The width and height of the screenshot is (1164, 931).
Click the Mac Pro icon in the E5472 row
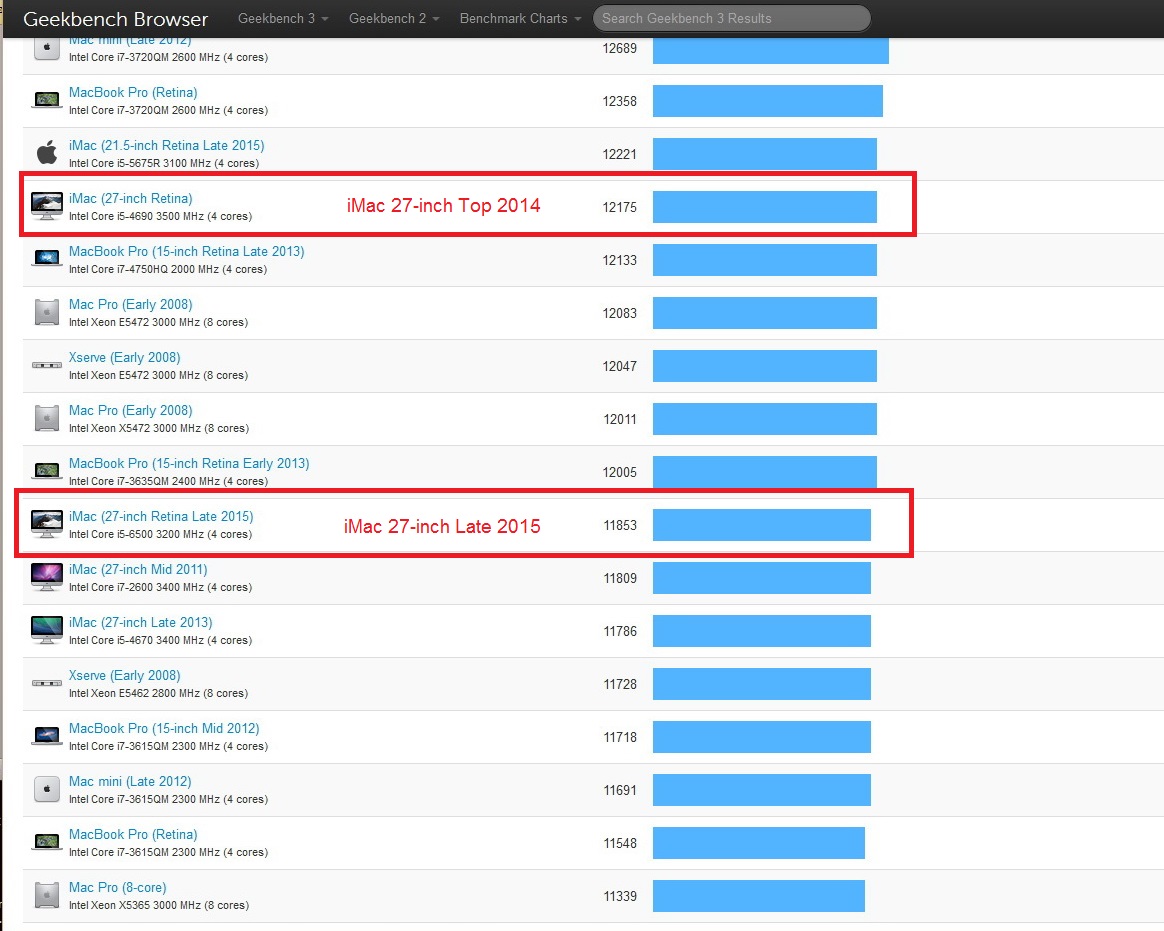pyautogui.click(x=47, y=312)
